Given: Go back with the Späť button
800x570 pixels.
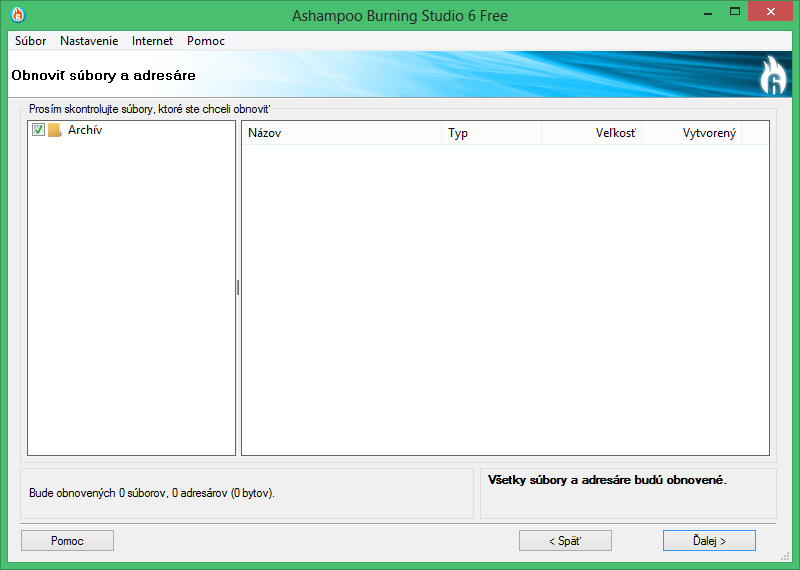Looking at the screenshot, I should click(565, 540).
